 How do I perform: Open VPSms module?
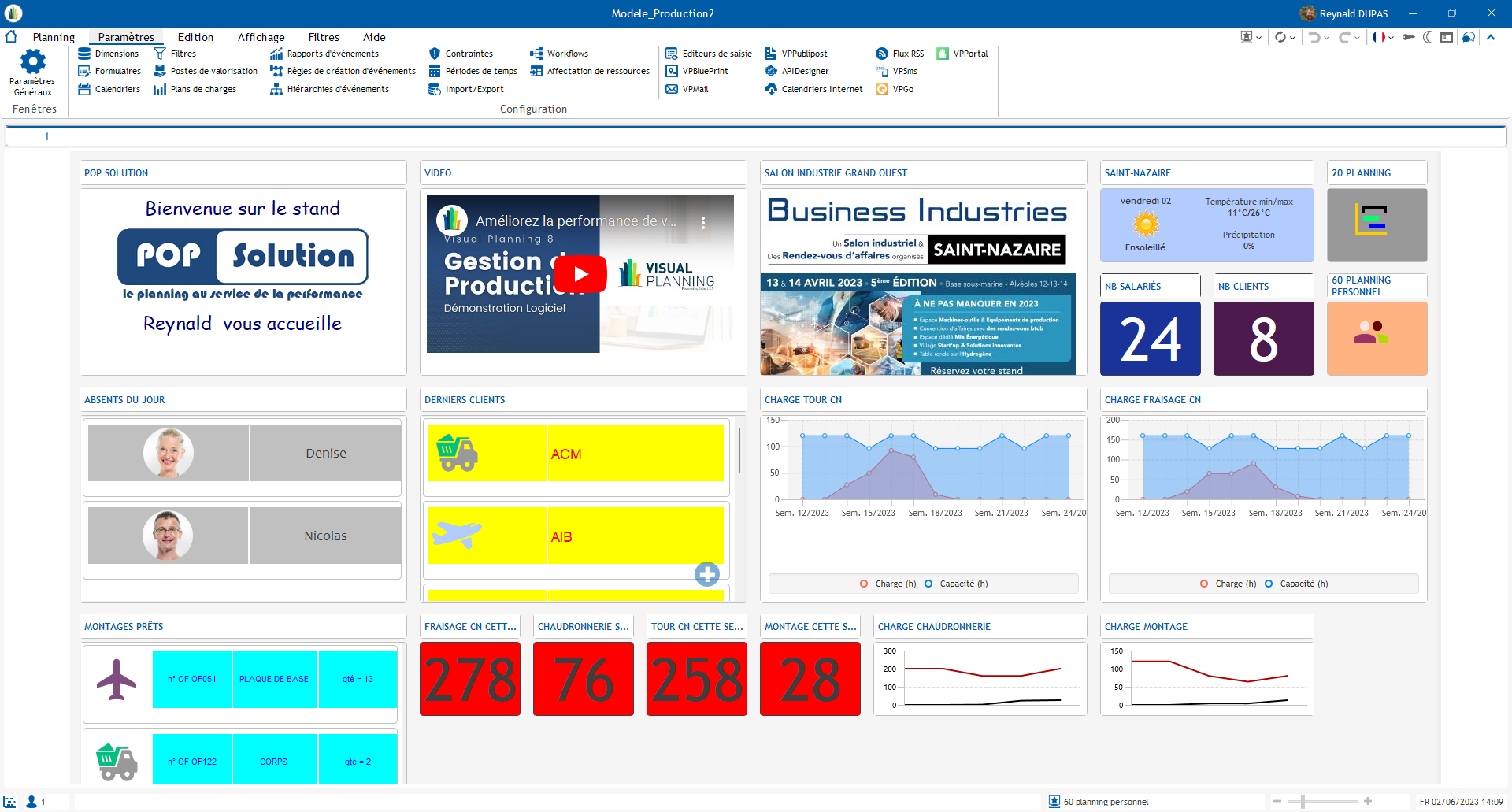pos(897,71)
